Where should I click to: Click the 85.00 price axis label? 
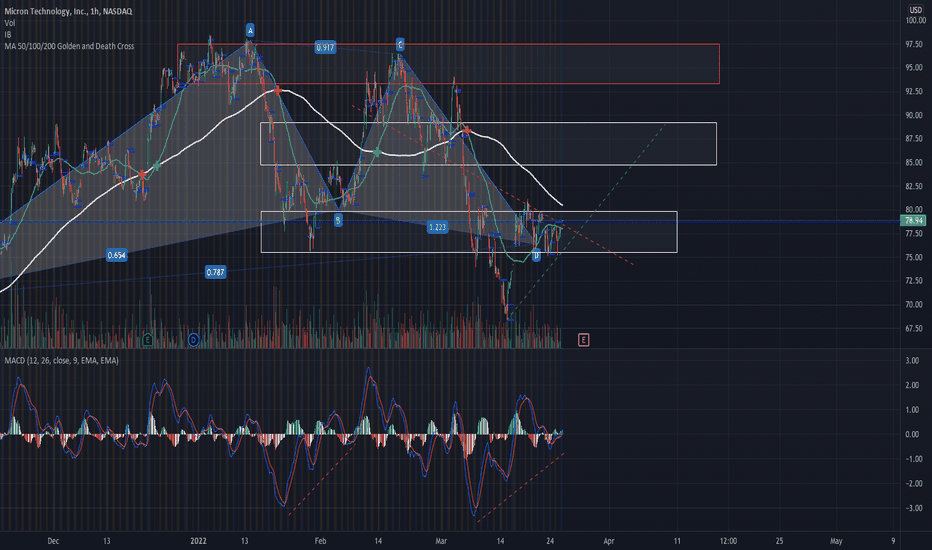coord(914,162)
